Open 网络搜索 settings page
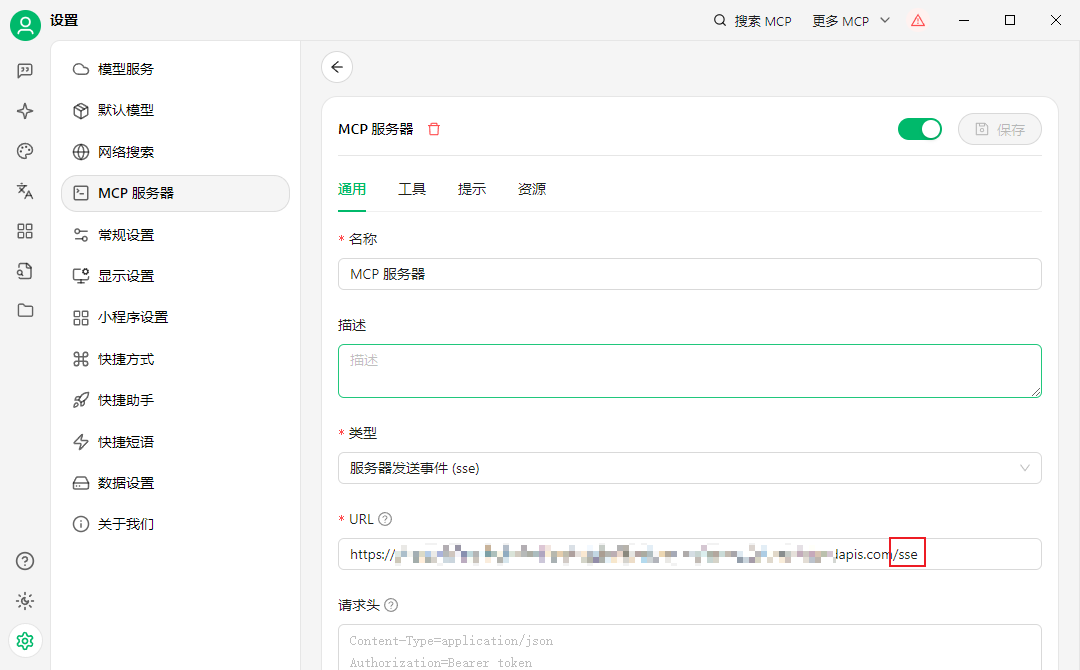Image resolution: width=1080 pixels, height=670 pixels. (176, 151)
